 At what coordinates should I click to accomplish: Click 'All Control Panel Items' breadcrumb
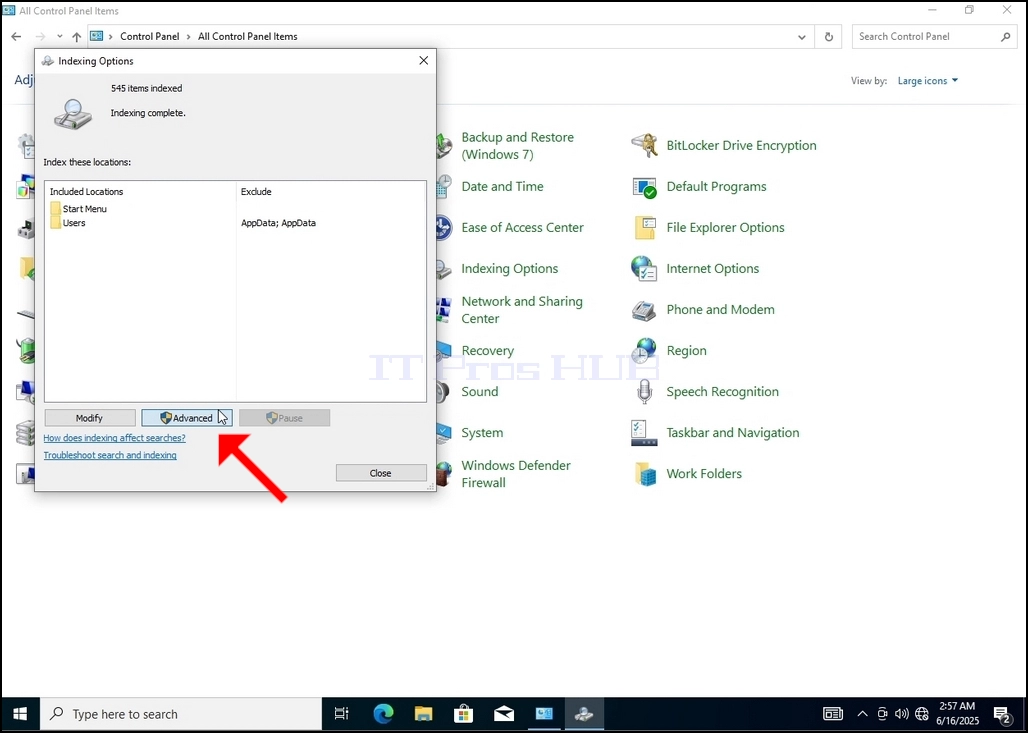248,37
